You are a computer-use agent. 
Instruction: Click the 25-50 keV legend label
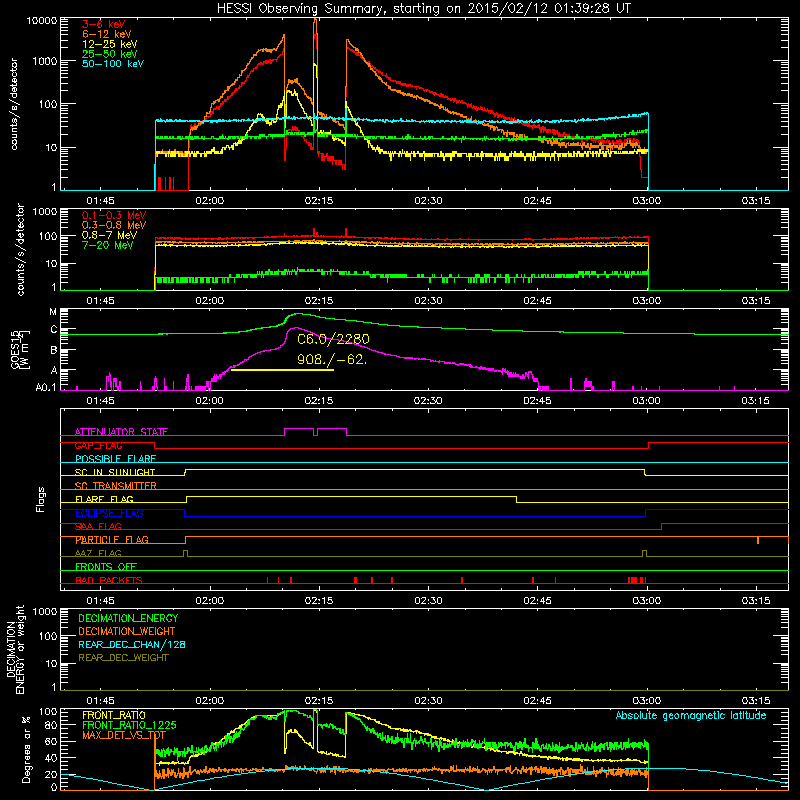pyautogui.click(x=110, y=54)
